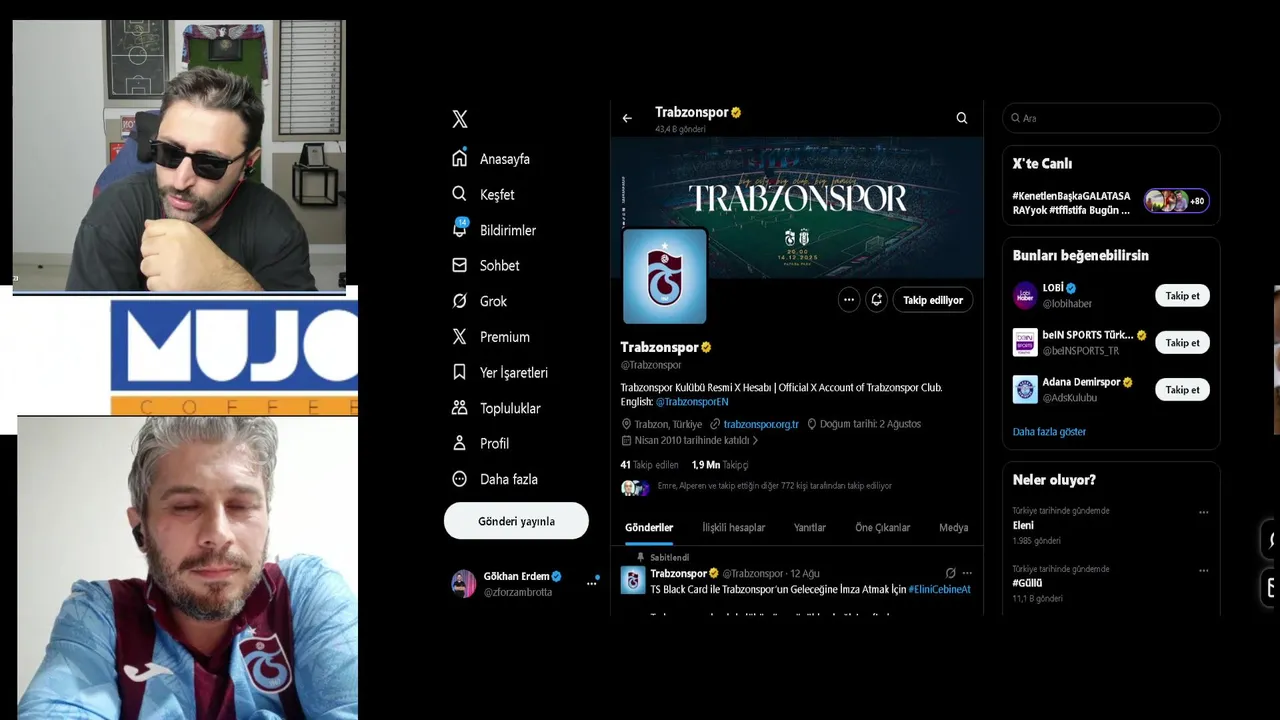Open LOBİ account avatar
Screen dimensions: 1280x720
(1025, 295)
